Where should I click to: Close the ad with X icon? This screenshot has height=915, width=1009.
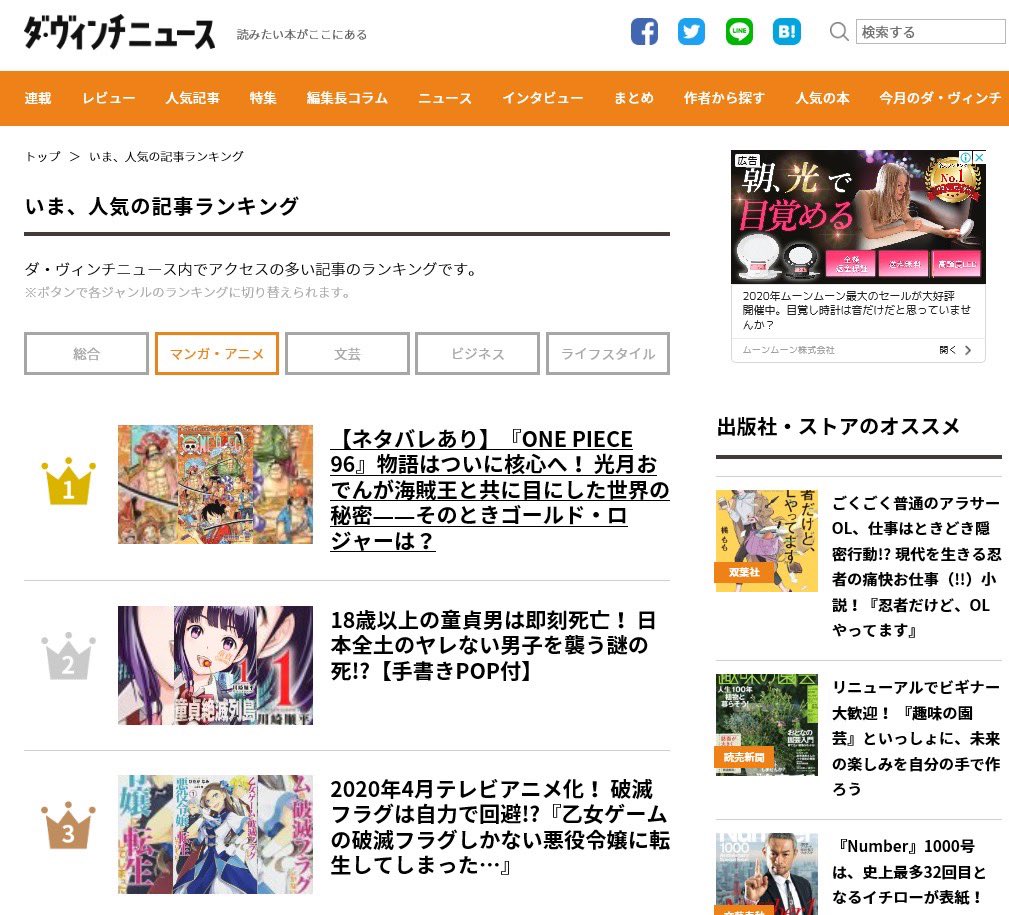pos(979,157)
